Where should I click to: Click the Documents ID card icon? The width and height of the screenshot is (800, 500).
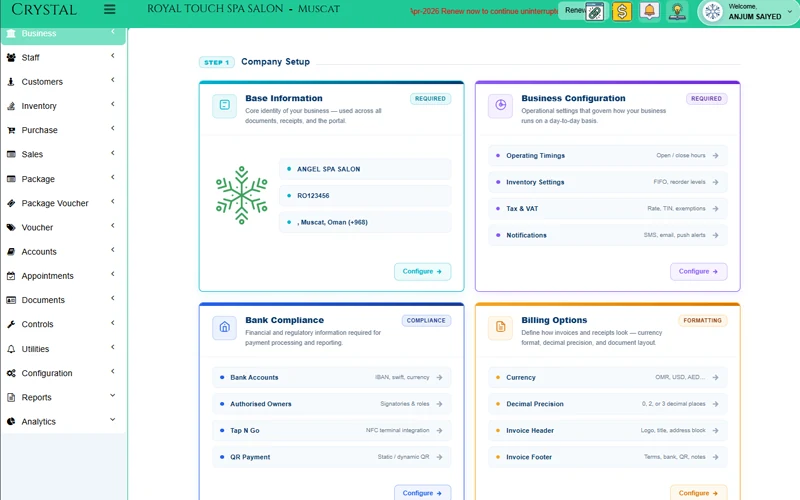(11, 300)
